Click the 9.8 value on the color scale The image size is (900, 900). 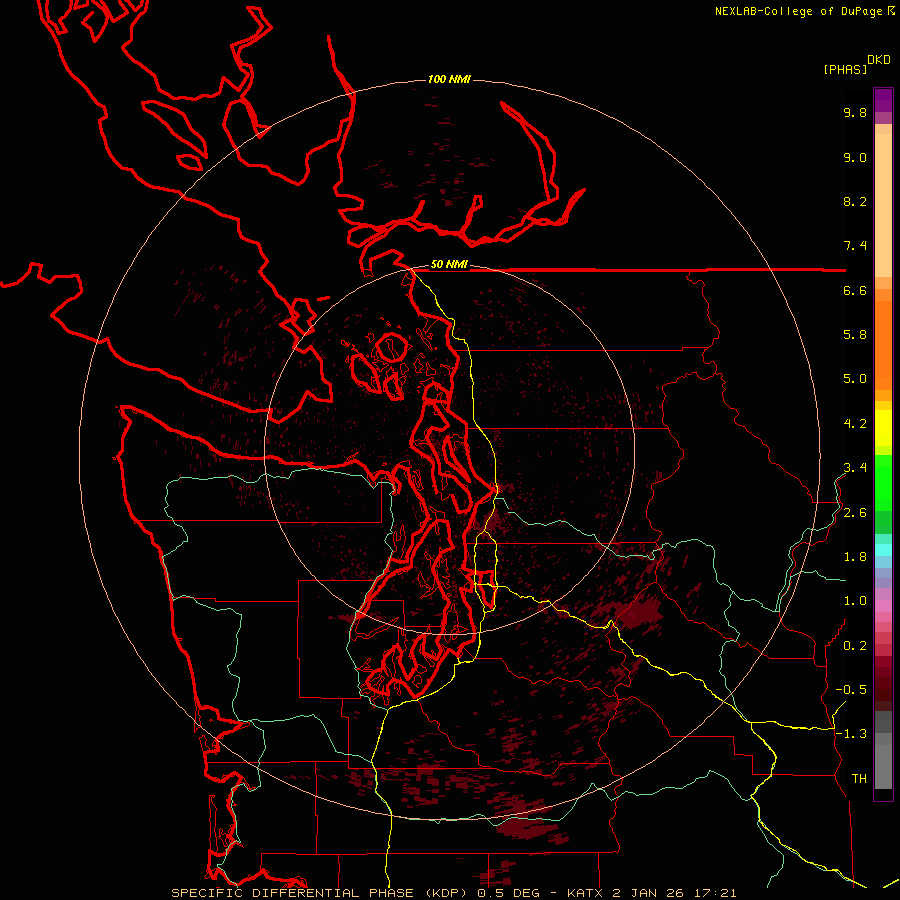coord(855,112)
